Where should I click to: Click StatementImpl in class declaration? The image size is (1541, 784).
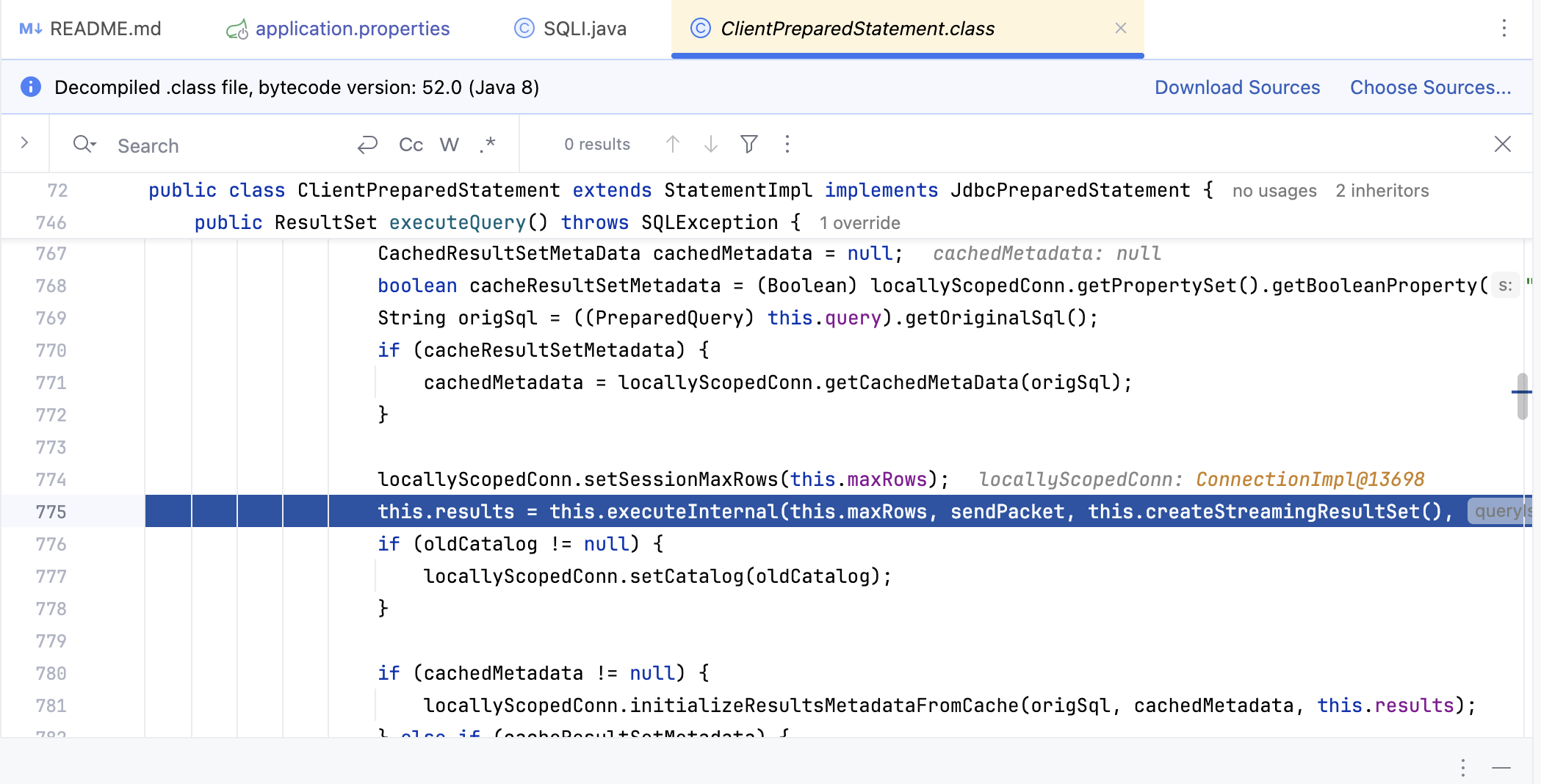click(x=738, y=190)
